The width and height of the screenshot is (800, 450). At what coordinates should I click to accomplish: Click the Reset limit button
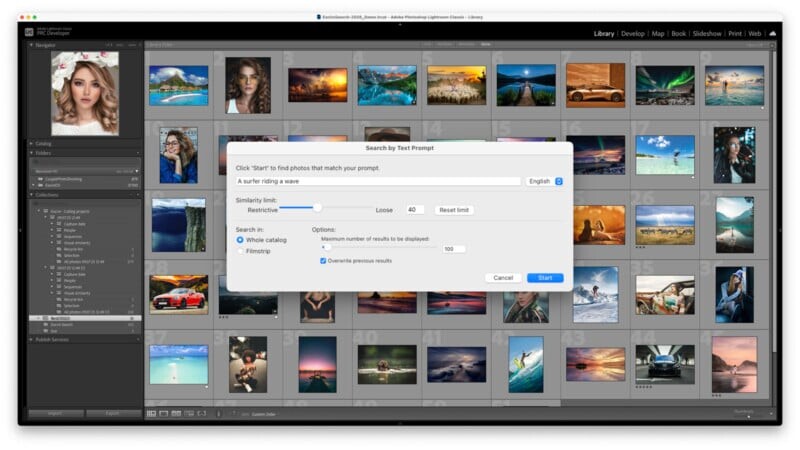point(453,210)
